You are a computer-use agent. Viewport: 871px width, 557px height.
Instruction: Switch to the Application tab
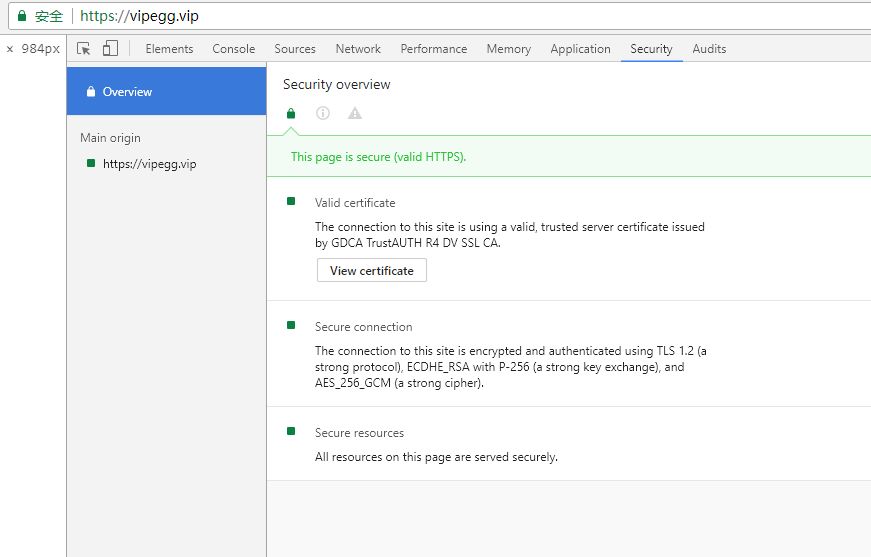[580, 49]
